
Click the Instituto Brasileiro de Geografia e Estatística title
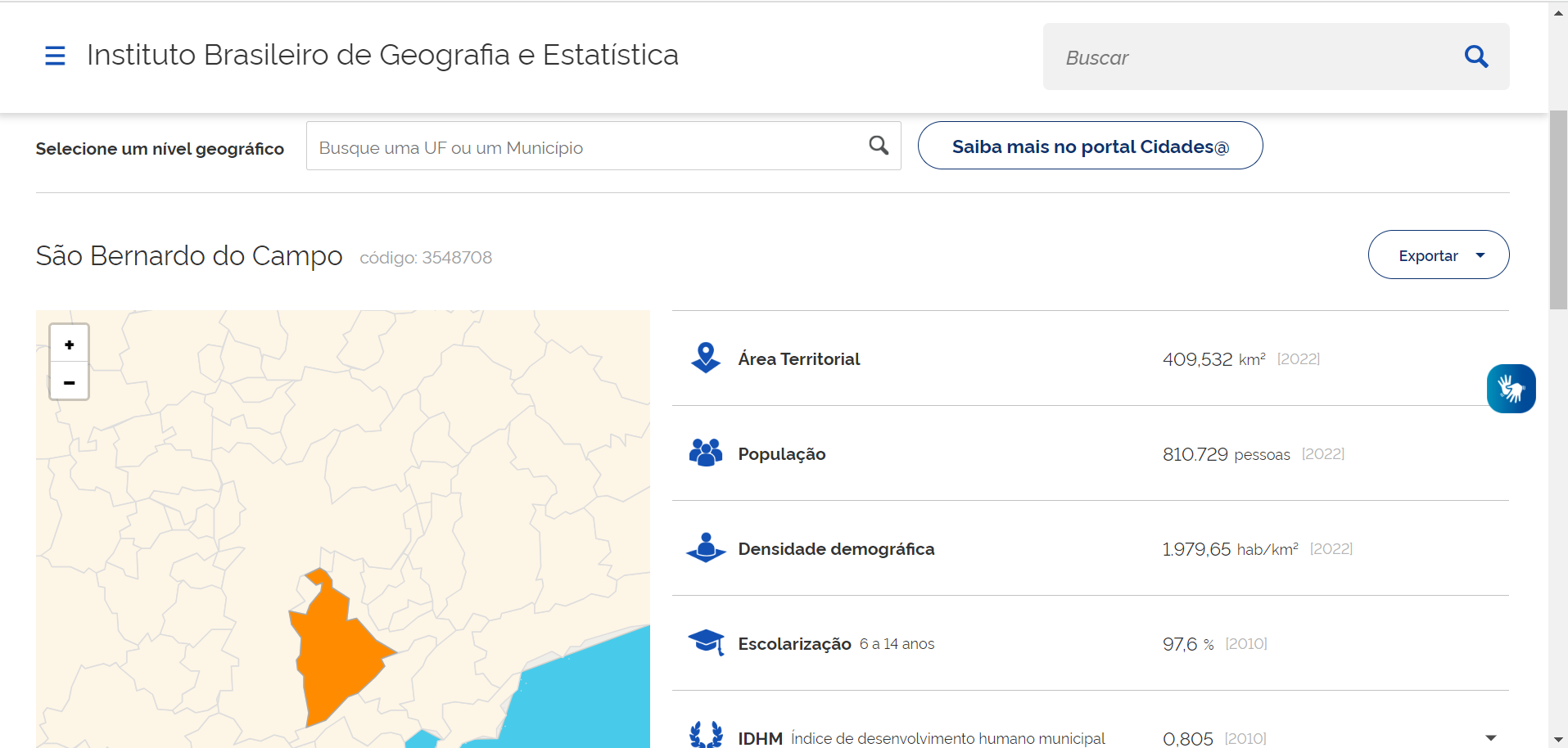pos(382,55)
